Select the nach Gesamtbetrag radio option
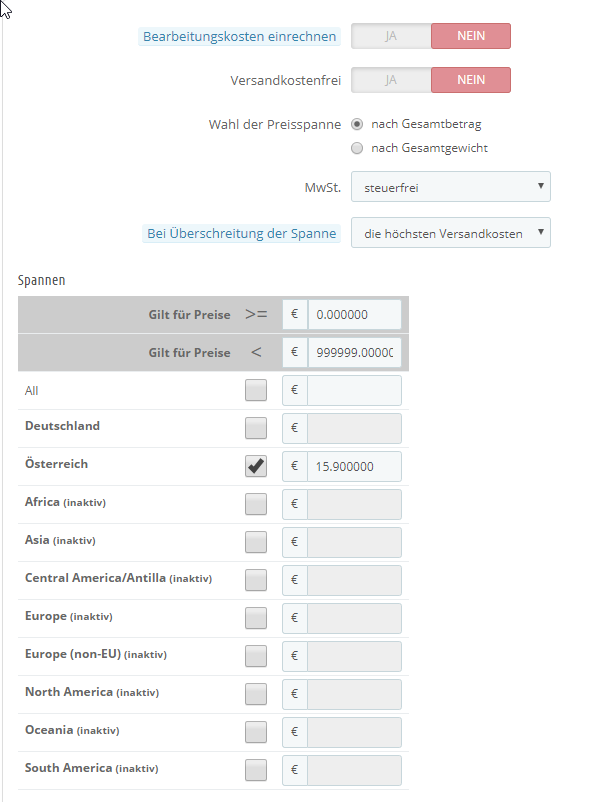614x802 pixels. [x=357, y=125]
